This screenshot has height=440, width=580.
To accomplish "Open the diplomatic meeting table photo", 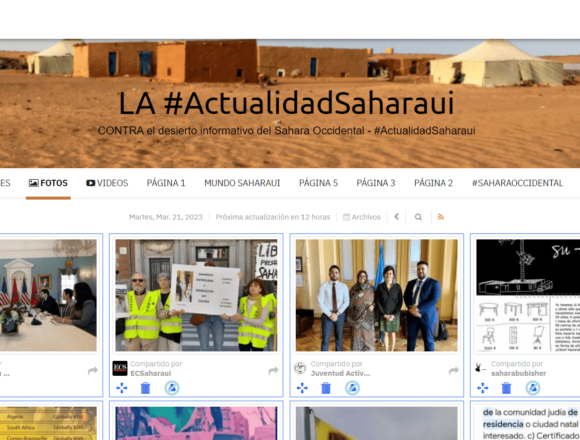I will (48, 295).
